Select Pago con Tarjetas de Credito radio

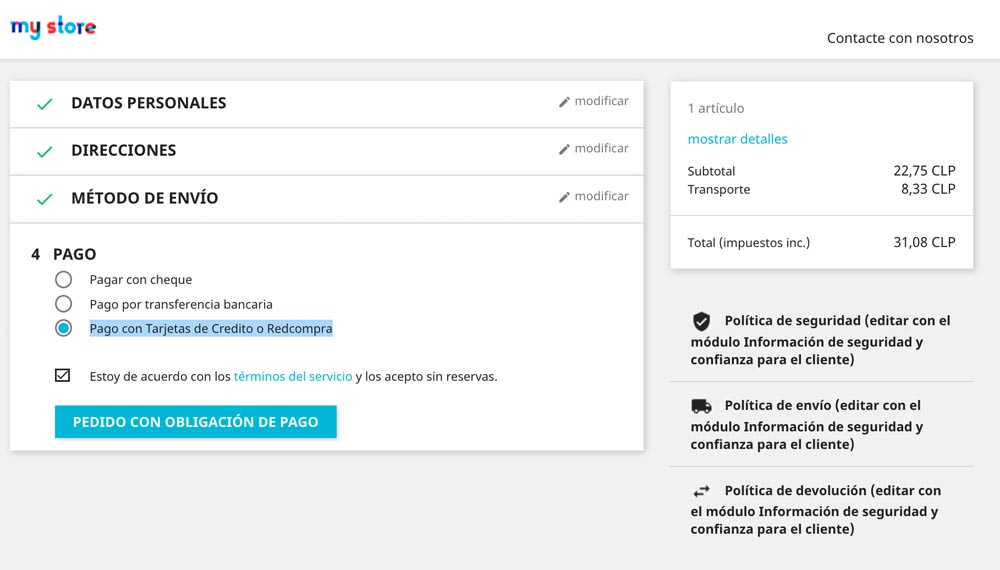coord(63,328)
